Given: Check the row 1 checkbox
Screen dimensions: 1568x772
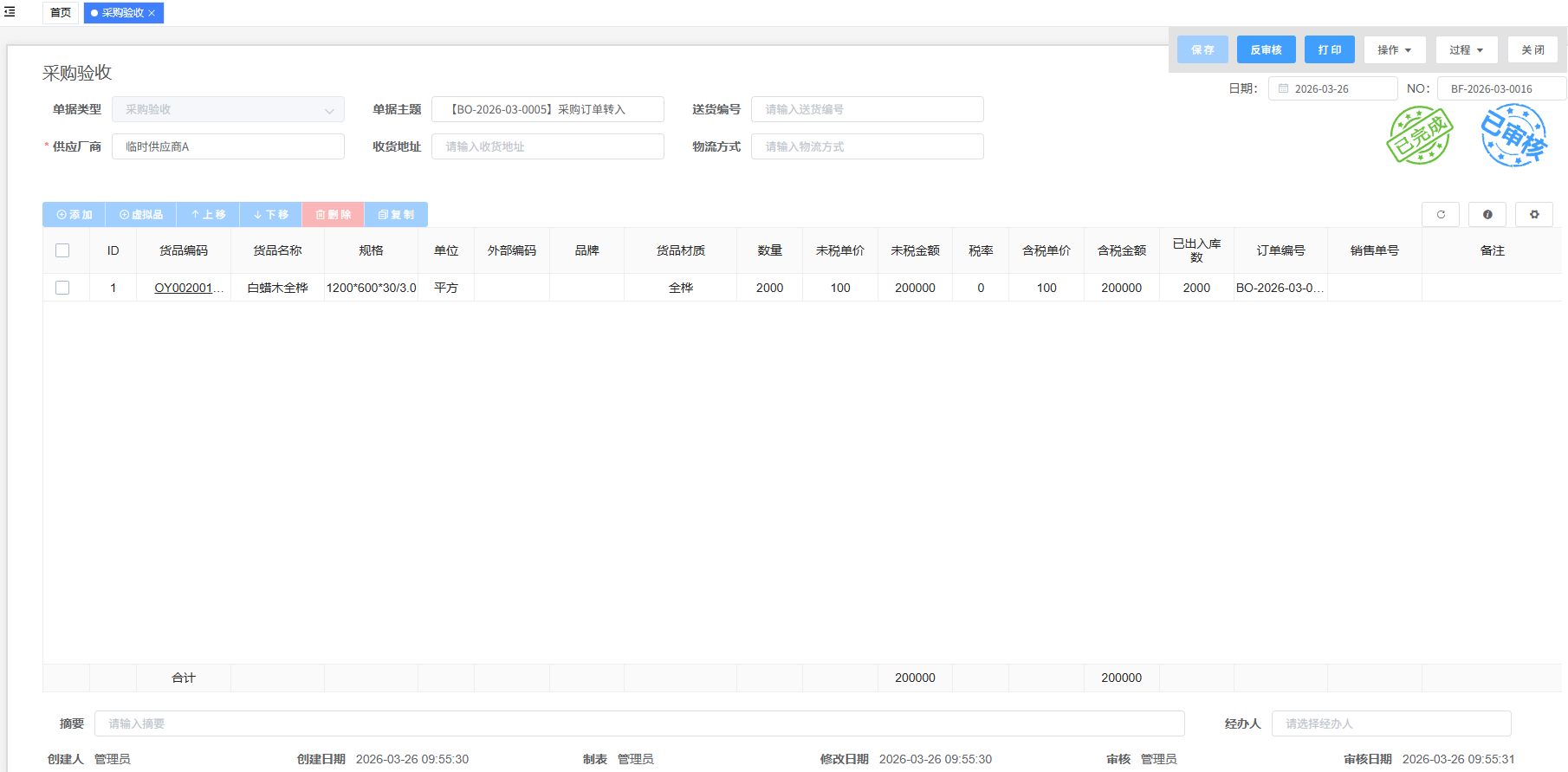Looking at the screenshot, I should tap(62, 288).
